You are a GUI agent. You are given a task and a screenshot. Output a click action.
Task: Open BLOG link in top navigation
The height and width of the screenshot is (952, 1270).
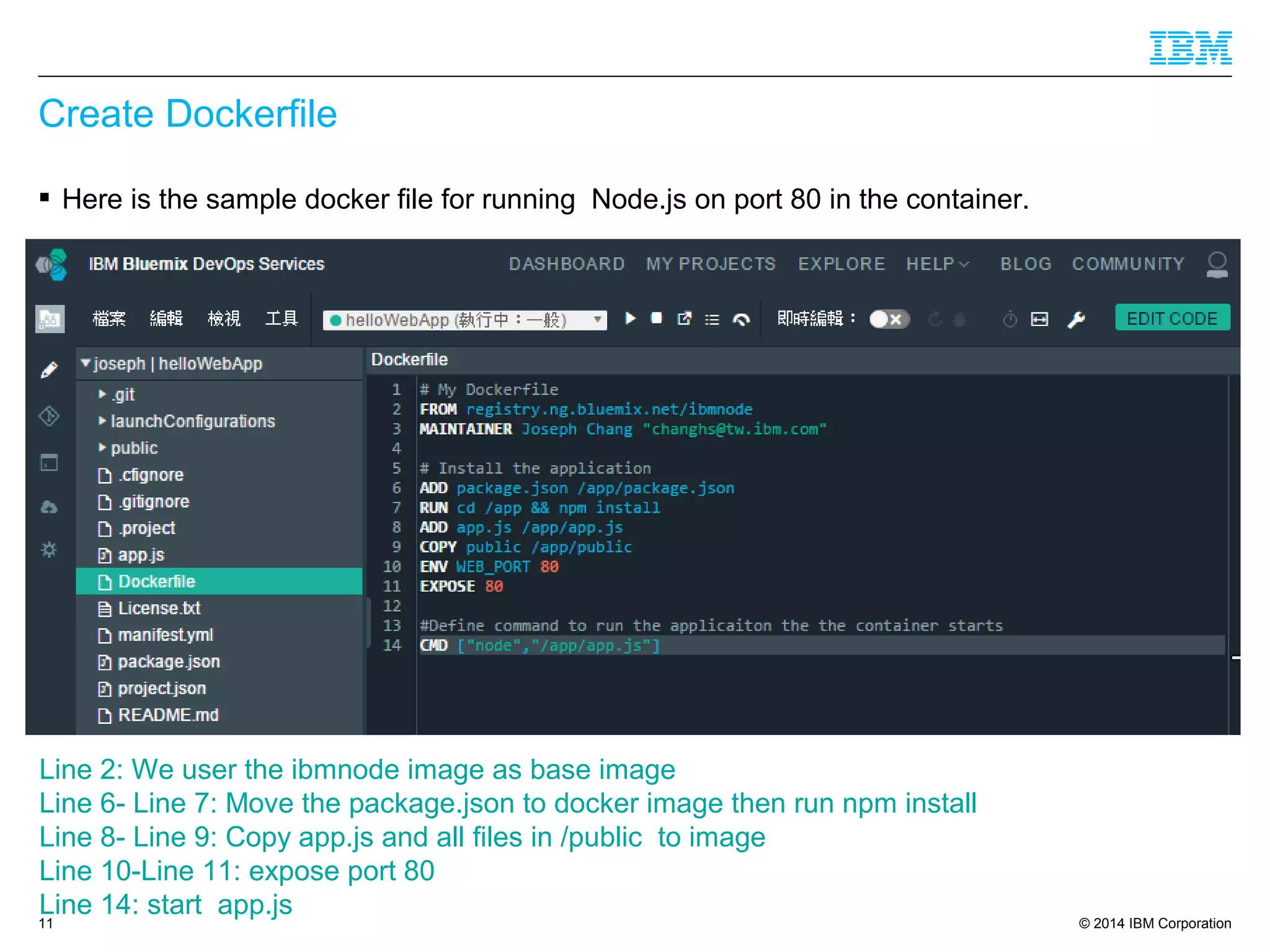pos(1026,264)
